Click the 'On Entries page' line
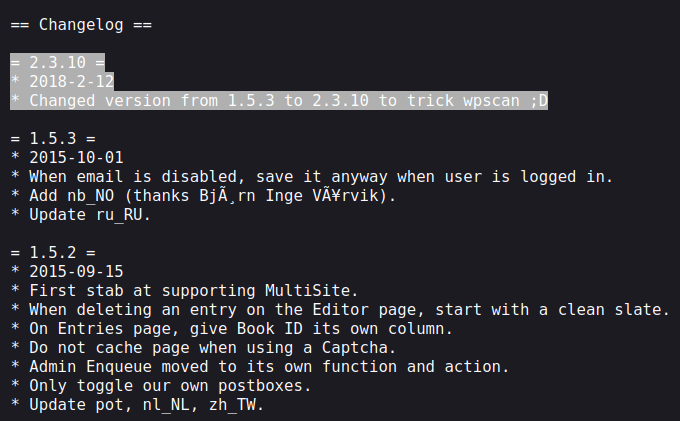 (232, 329)
